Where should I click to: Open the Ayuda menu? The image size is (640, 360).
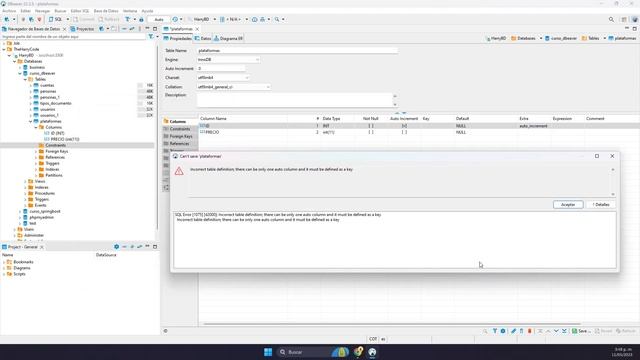[147, 11]
